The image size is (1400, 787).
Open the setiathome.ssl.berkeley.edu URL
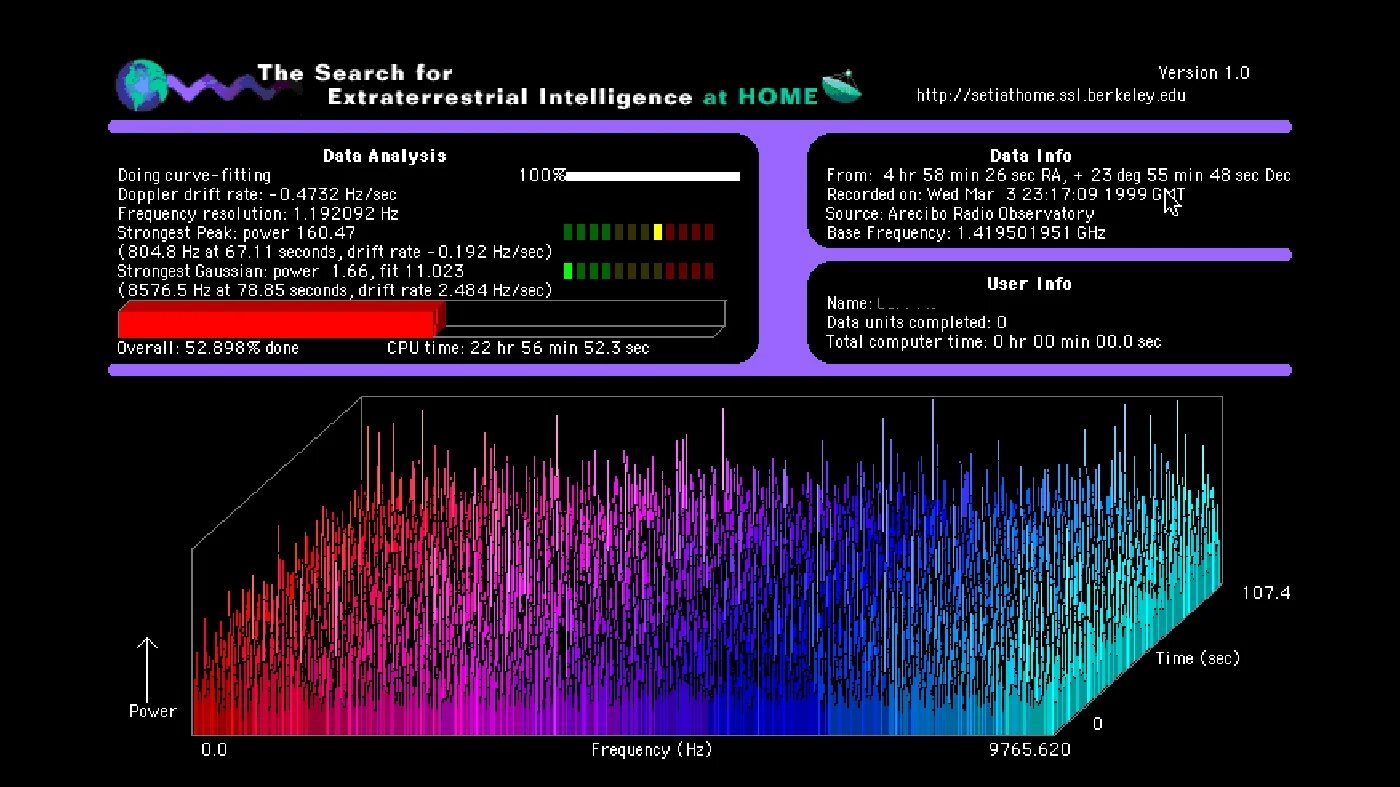coord(1051,96)
